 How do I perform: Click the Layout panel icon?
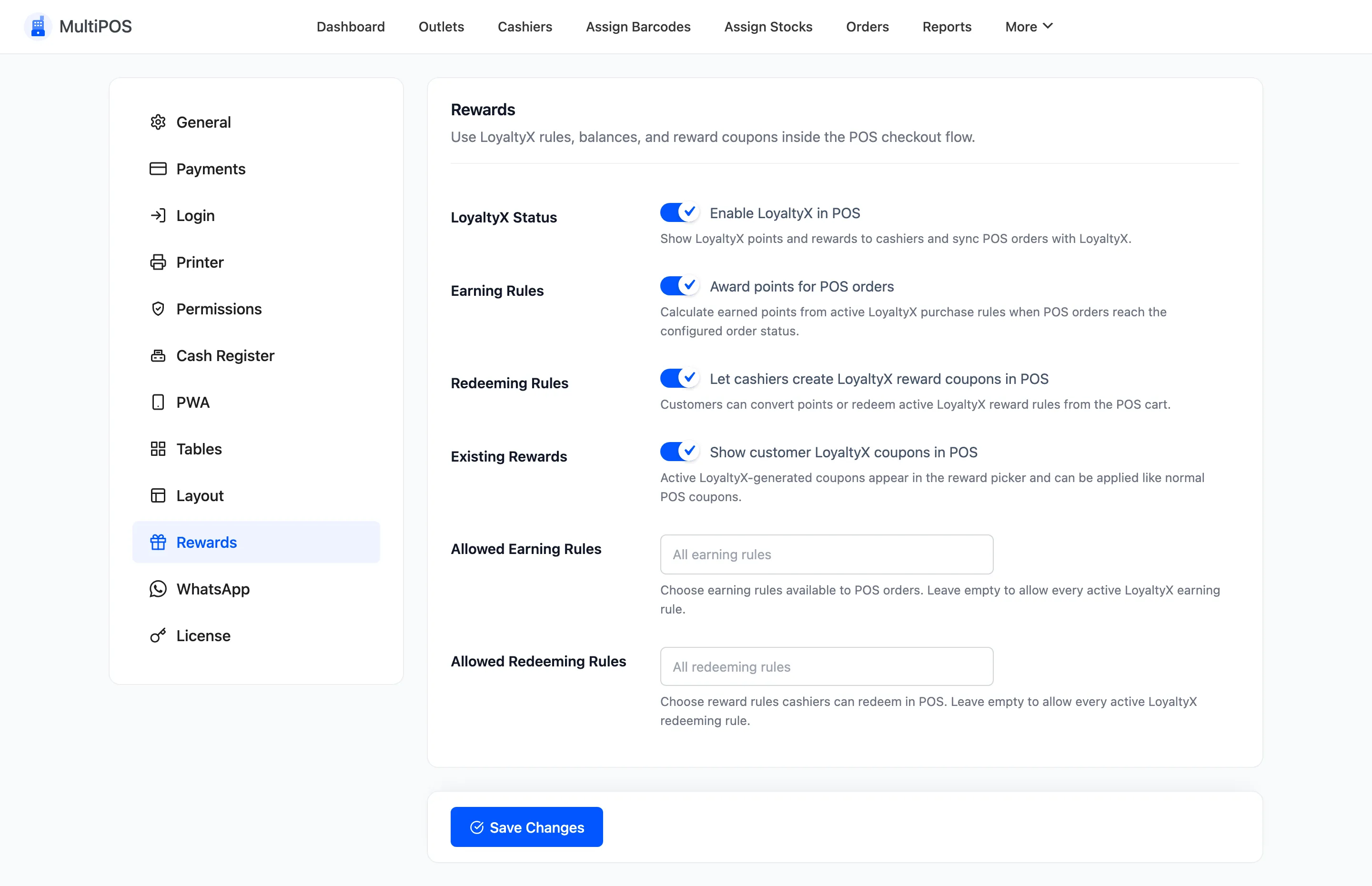(x=158, y=495)
